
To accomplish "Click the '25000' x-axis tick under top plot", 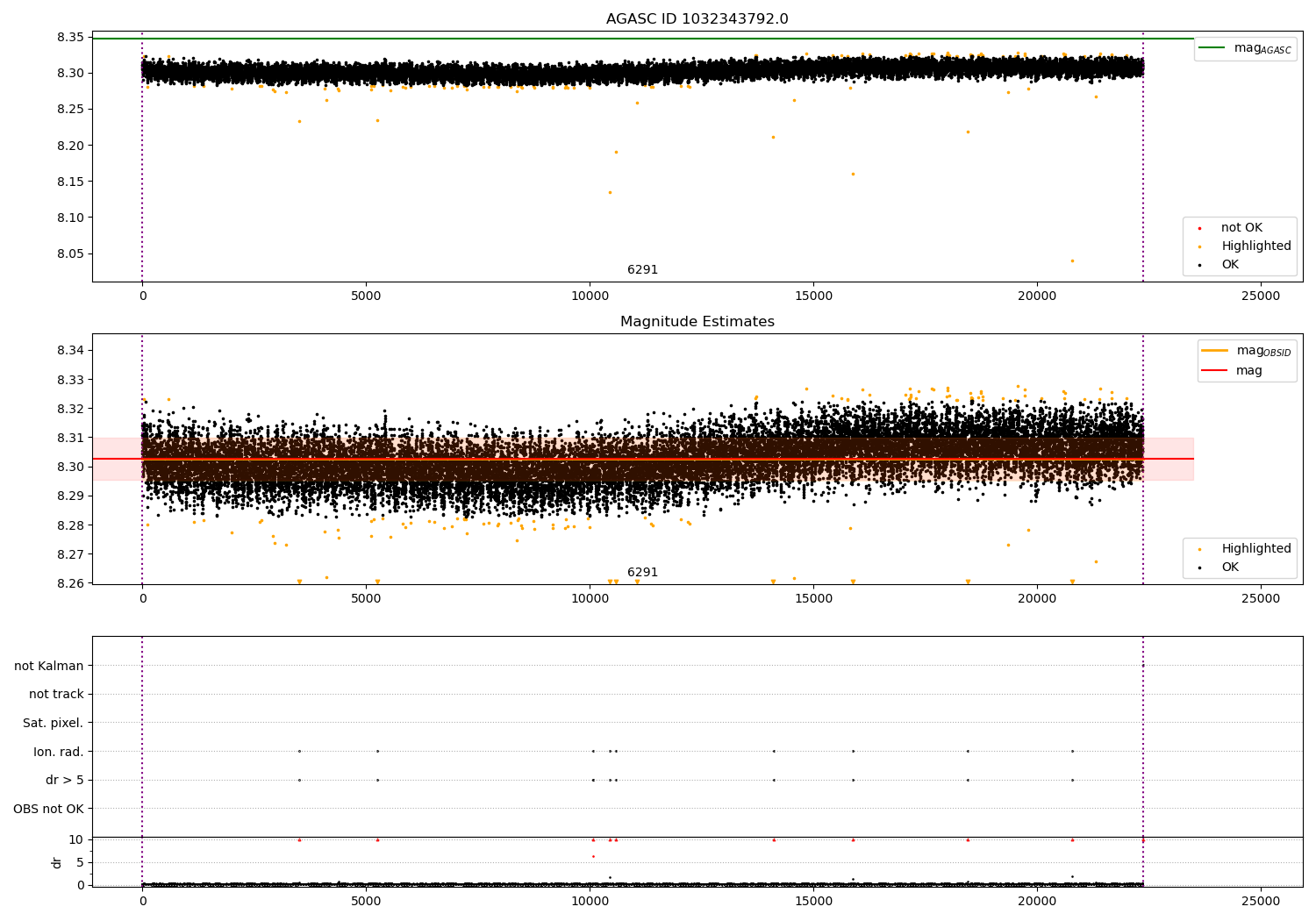I will point(1261,296).
